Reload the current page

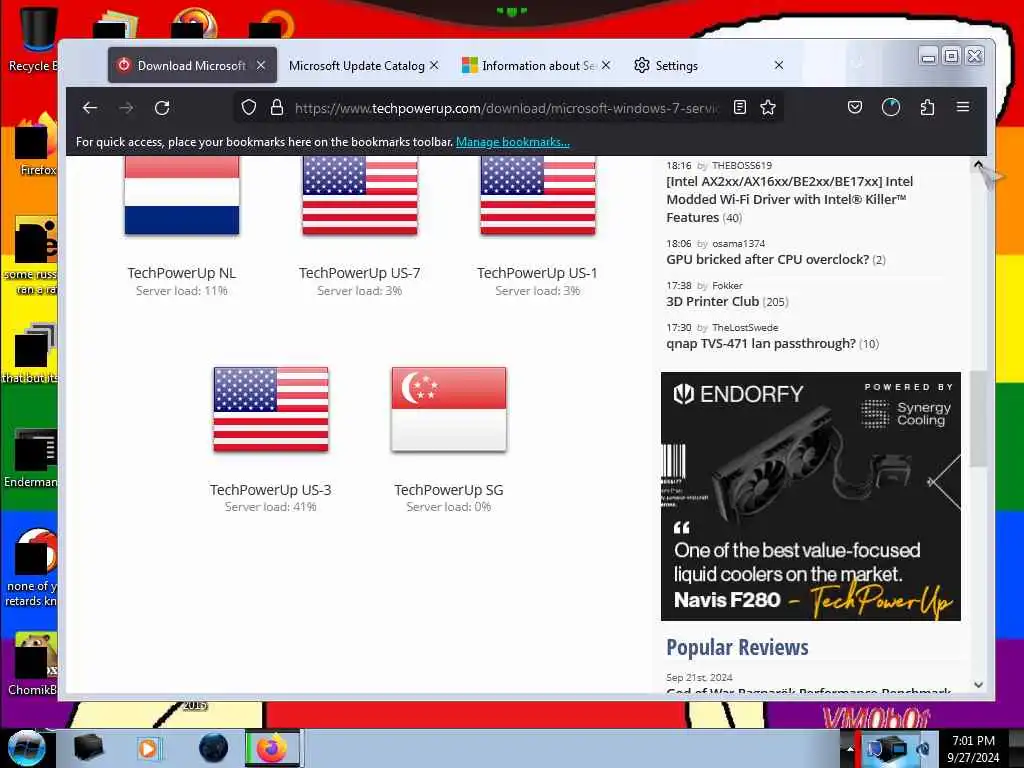[x=162, y=108]
